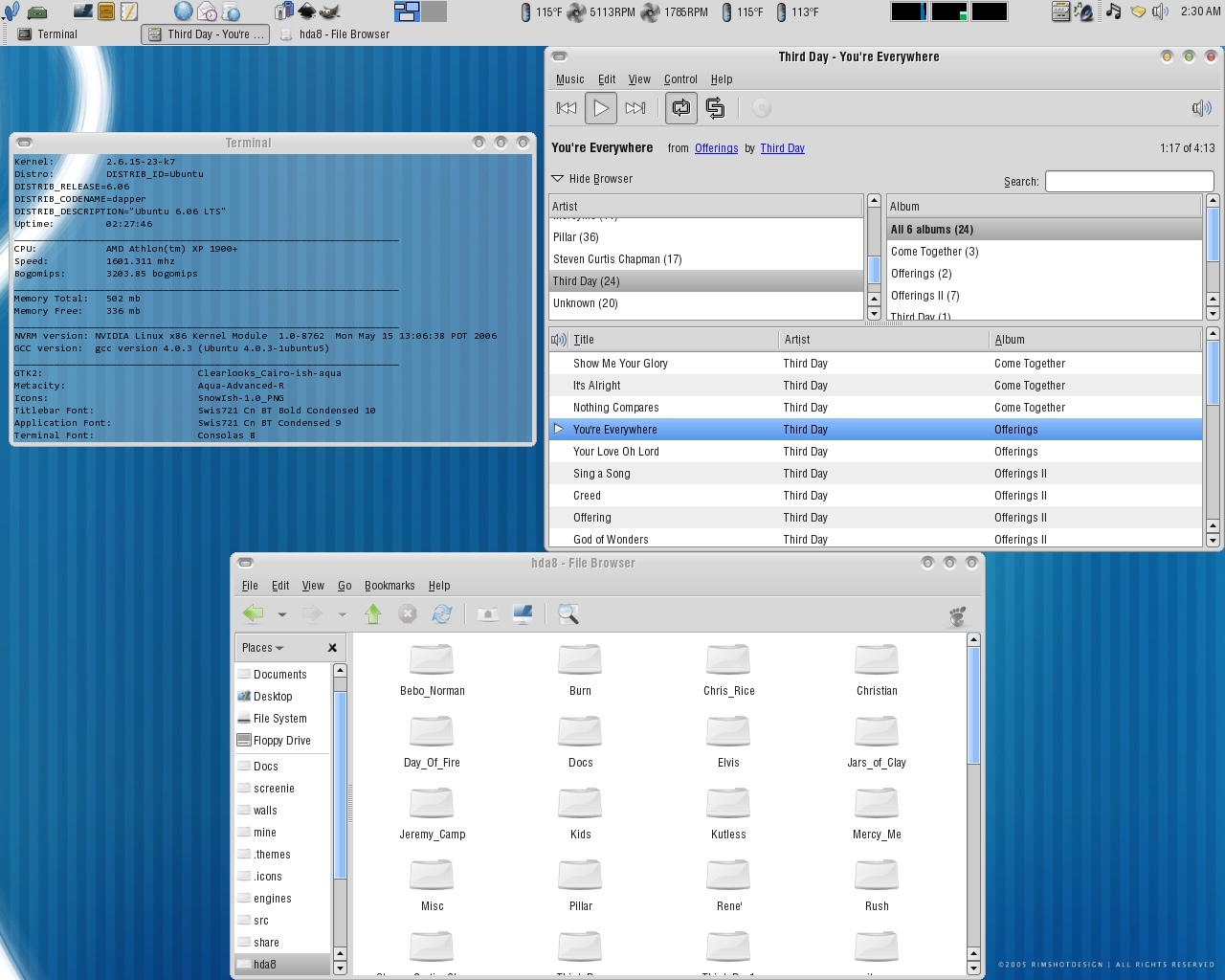Screen dimensions: 1225x980
Task: Open the Jeremy_Camp folder
Action: [x=433, y=814]
